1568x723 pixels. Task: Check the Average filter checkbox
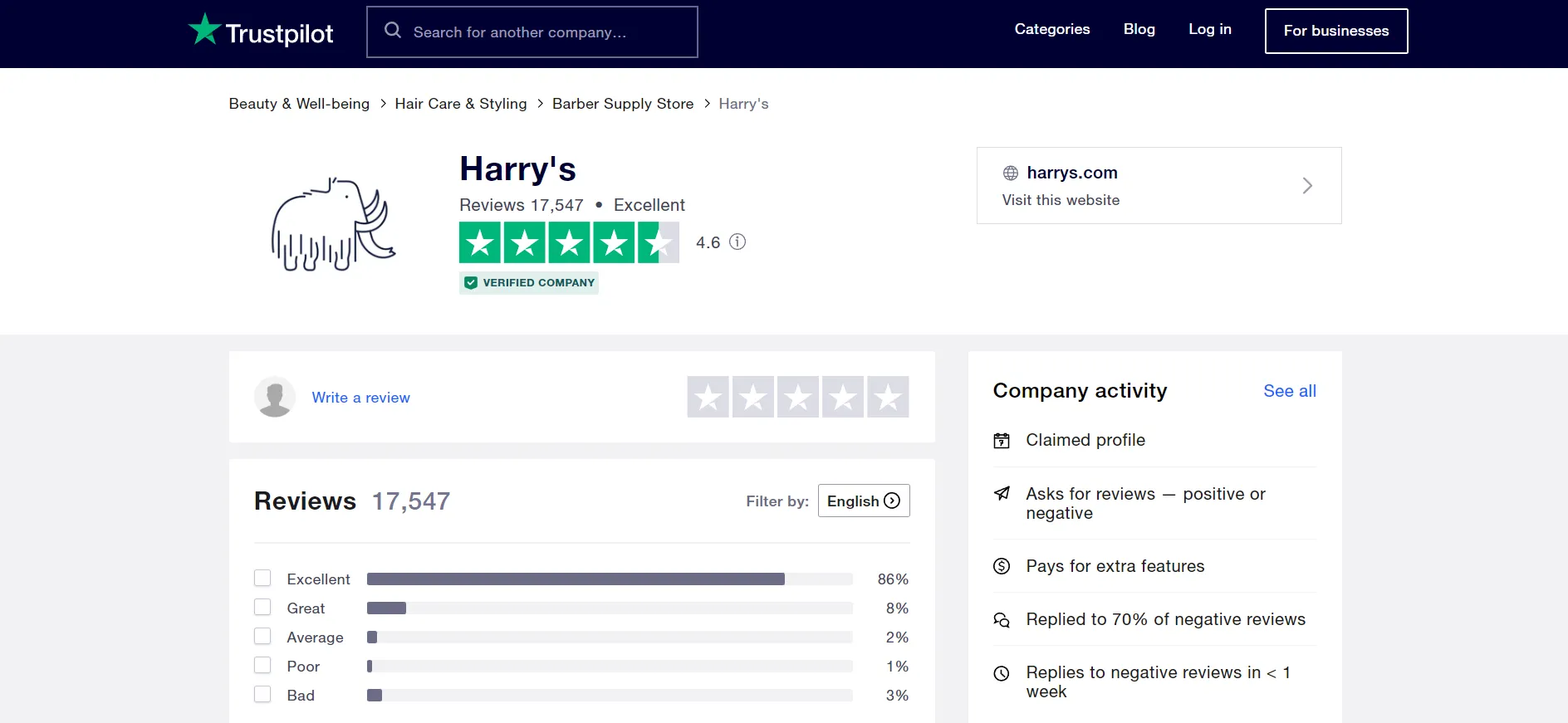click(x=262, y=636)
